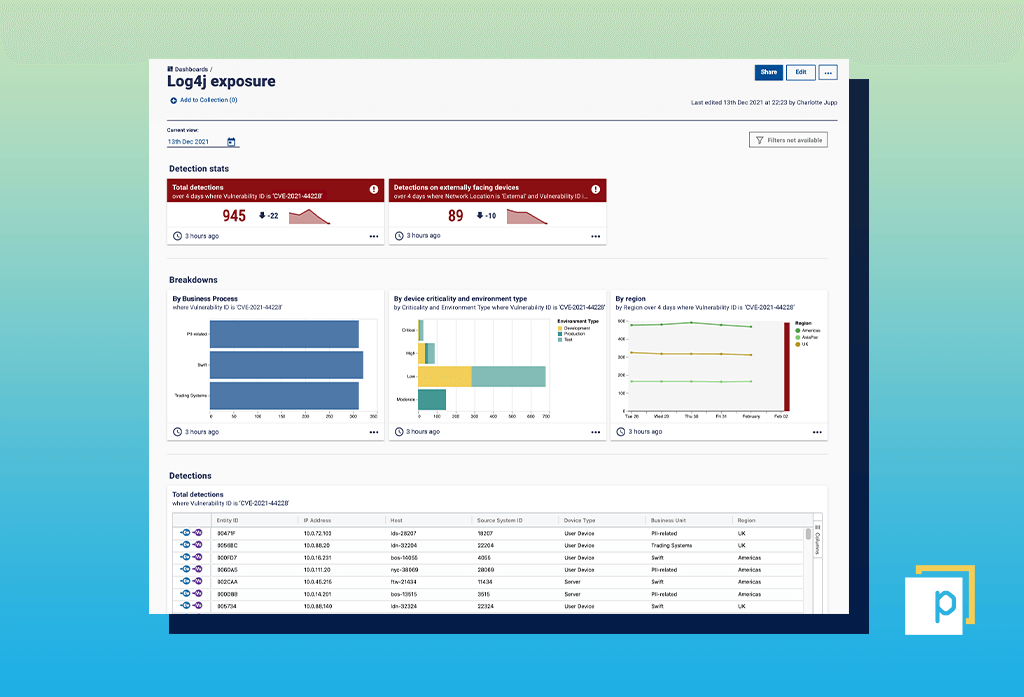Click the blue entity icon in row bos-13515
The width and height of the screenshot is (1024, 697).
185,594
